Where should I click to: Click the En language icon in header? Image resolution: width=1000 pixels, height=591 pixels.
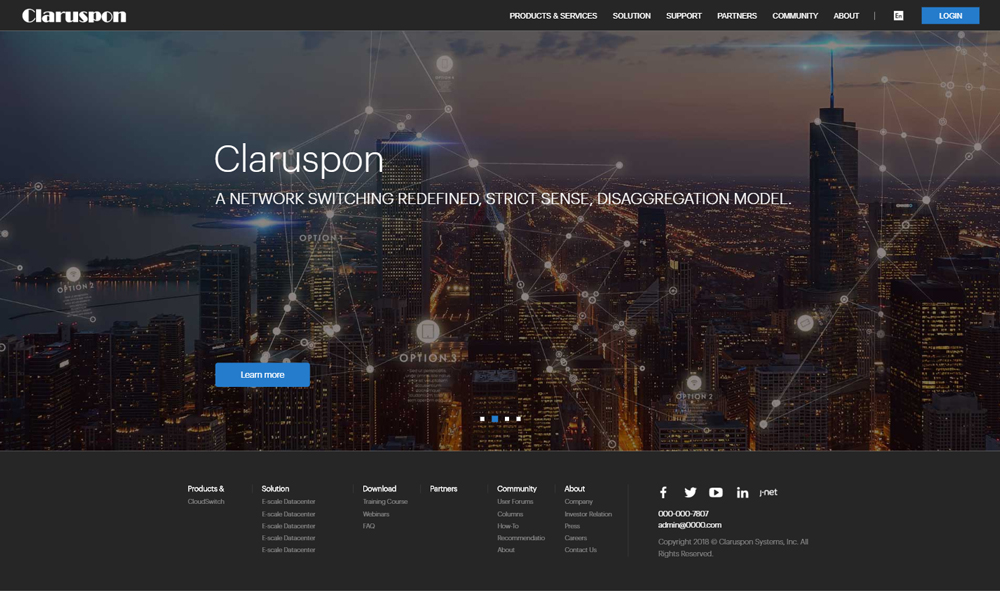pos(898,16)
